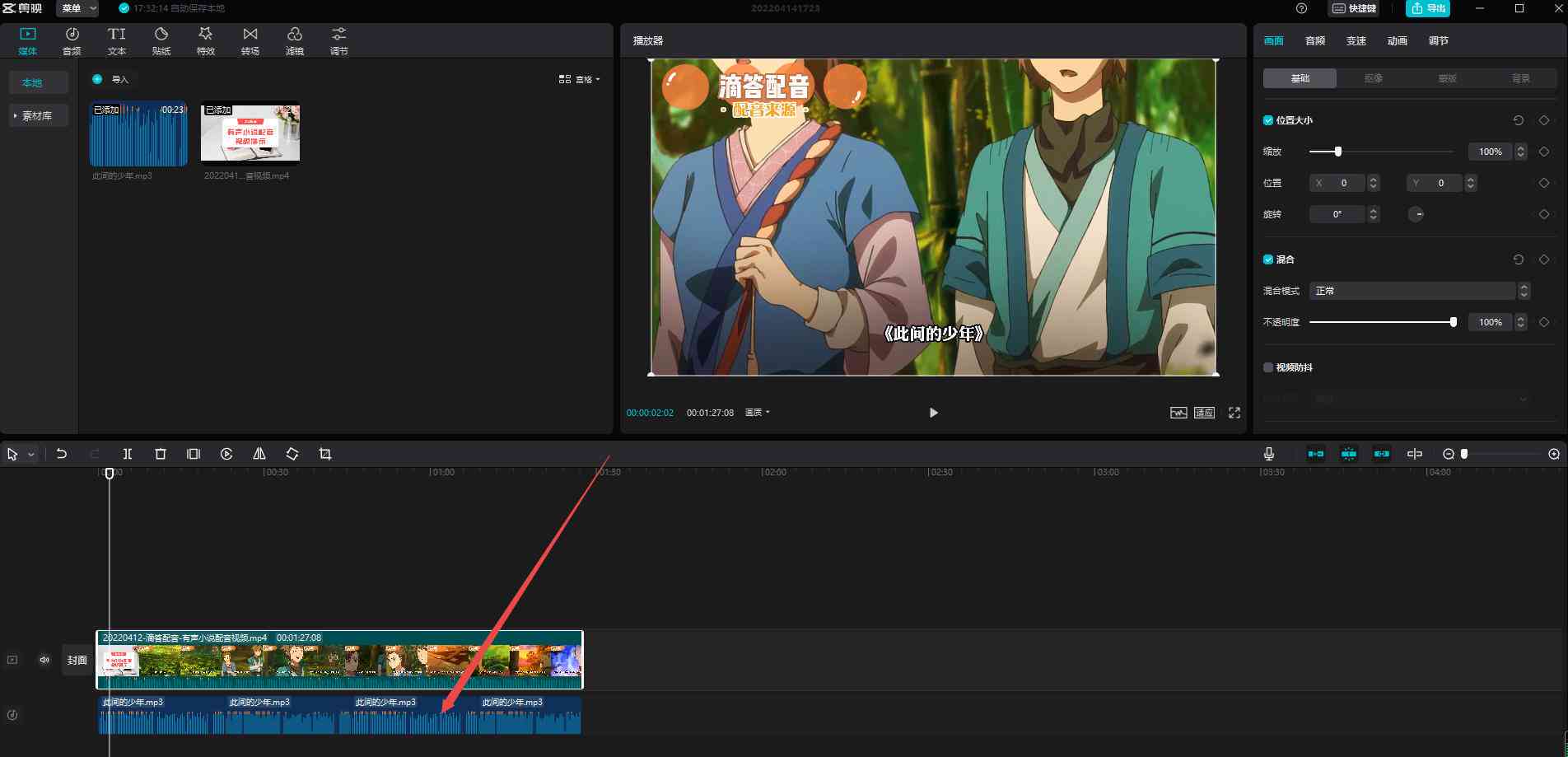The height and width of the screenshot is (757, 1568).
Task: Toggle the uniform scale rotation dial
Action: pos(1416,214)
